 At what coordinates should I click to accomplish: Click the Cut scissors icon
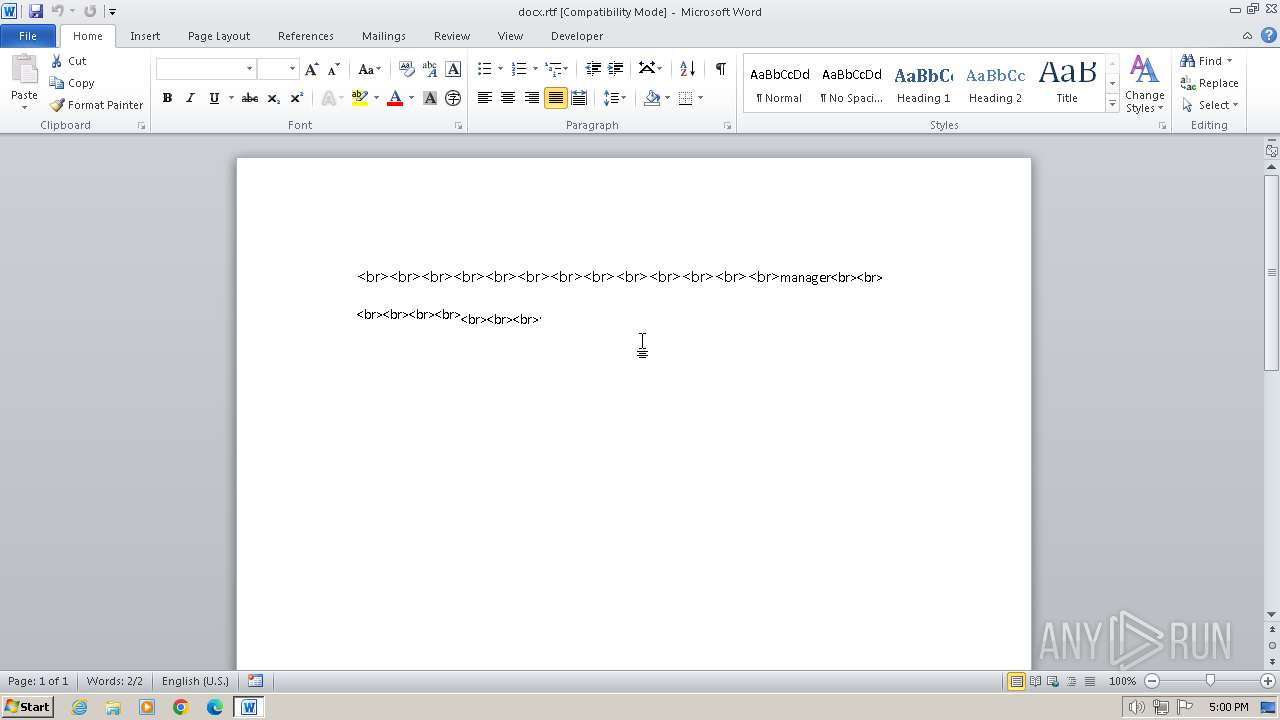(x=57, y=61)
